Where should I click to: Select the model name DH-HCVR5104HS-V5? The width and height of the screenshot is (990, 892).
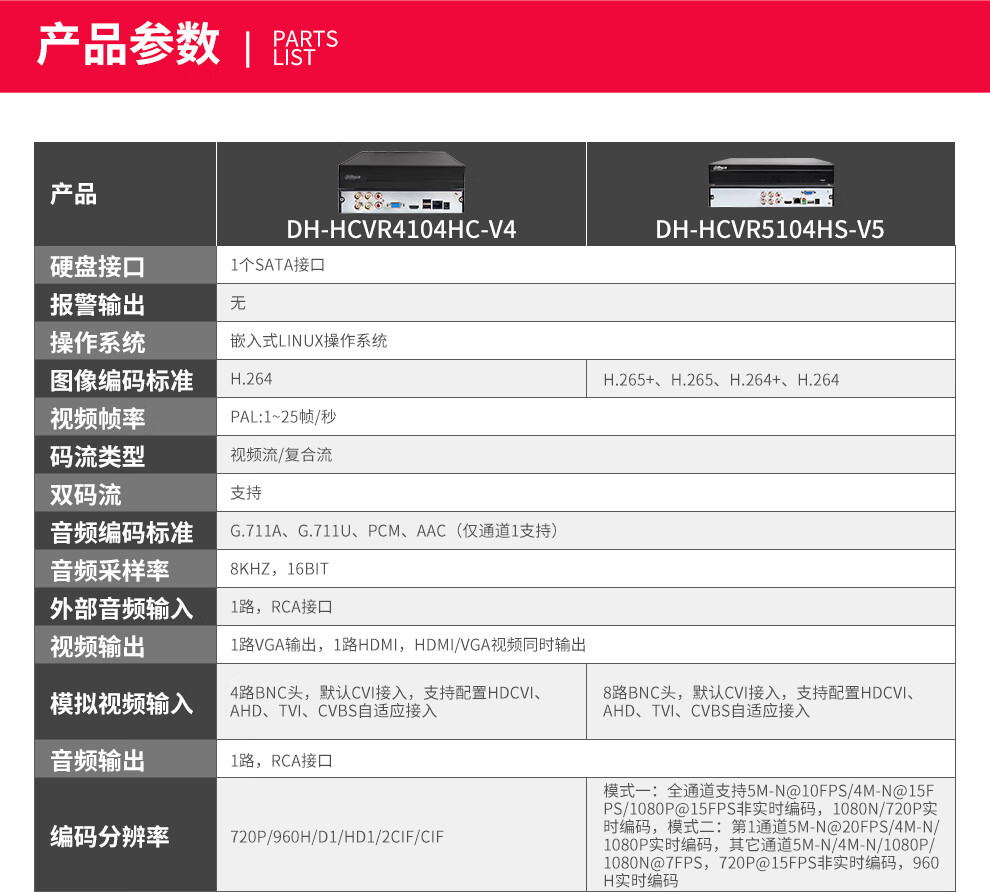coord(770,230)
